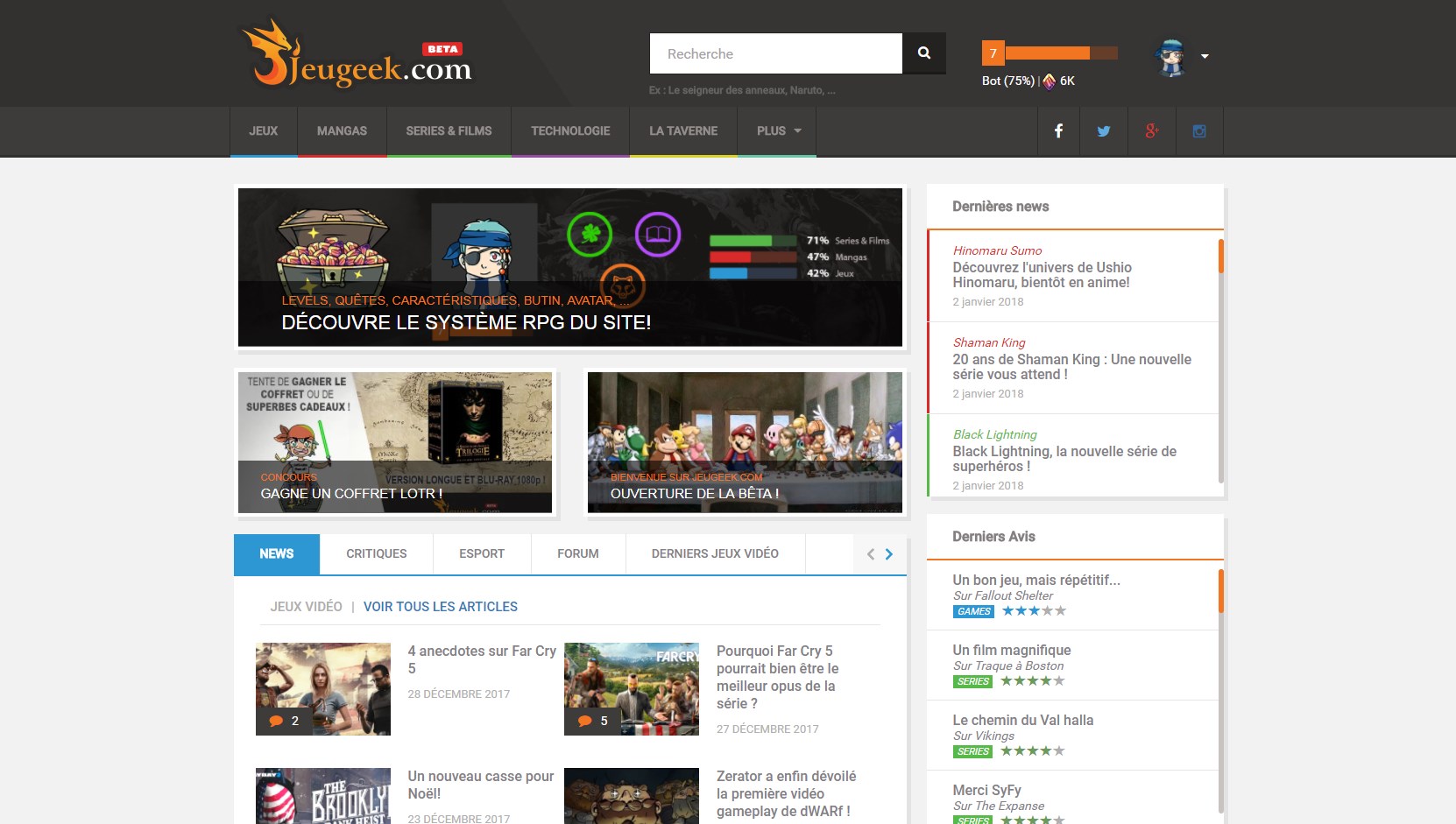This screenshot has width=1456, height=824.
Task: Switch to DERNIERS JEUX VIDÉO tab
Action: click(x=715, y=554)
